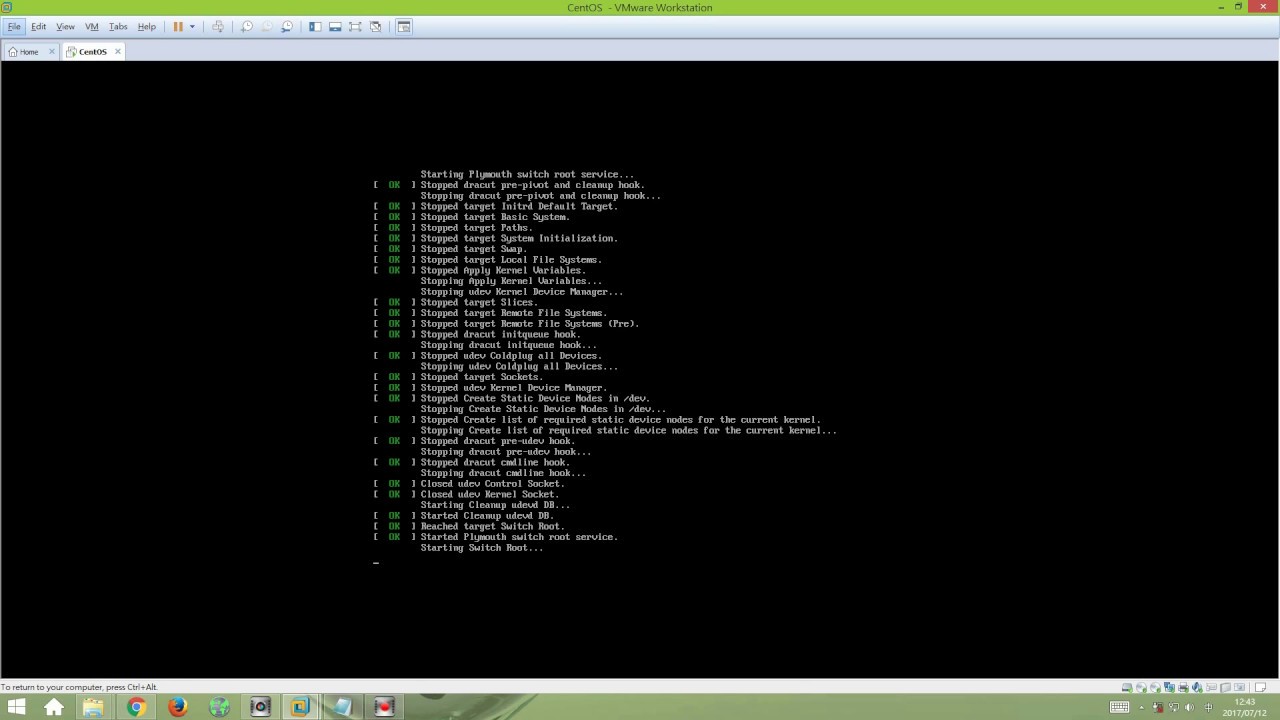Click the second CD/DVD device status icon
Viewport: 1280px width, 720px height.
tap(1155, 687)
